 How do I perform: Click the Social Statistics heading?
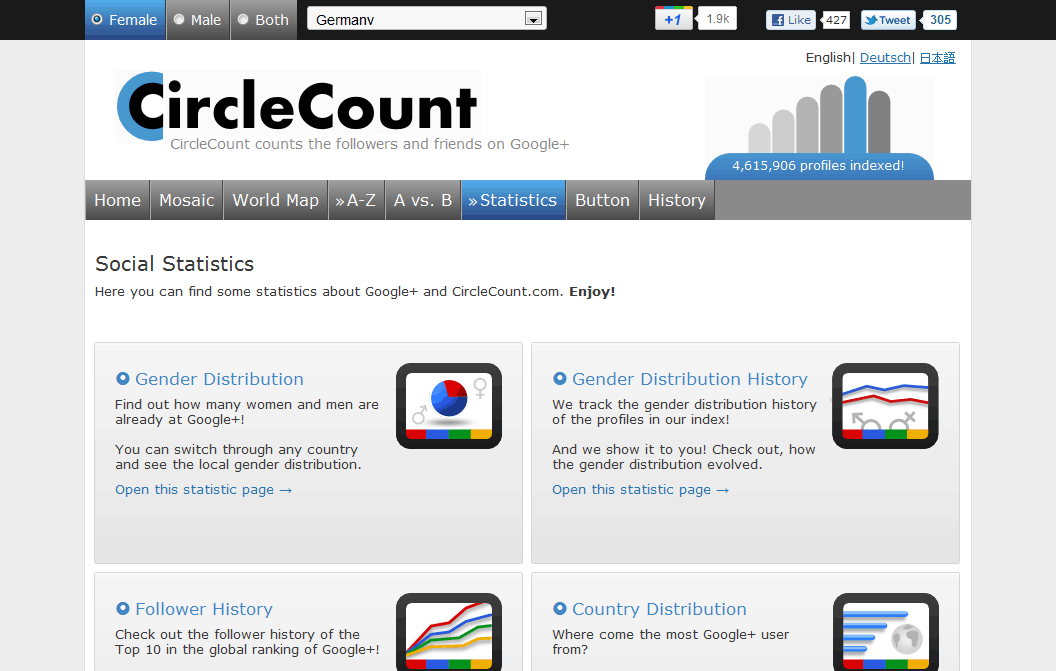tap(174, 263)
